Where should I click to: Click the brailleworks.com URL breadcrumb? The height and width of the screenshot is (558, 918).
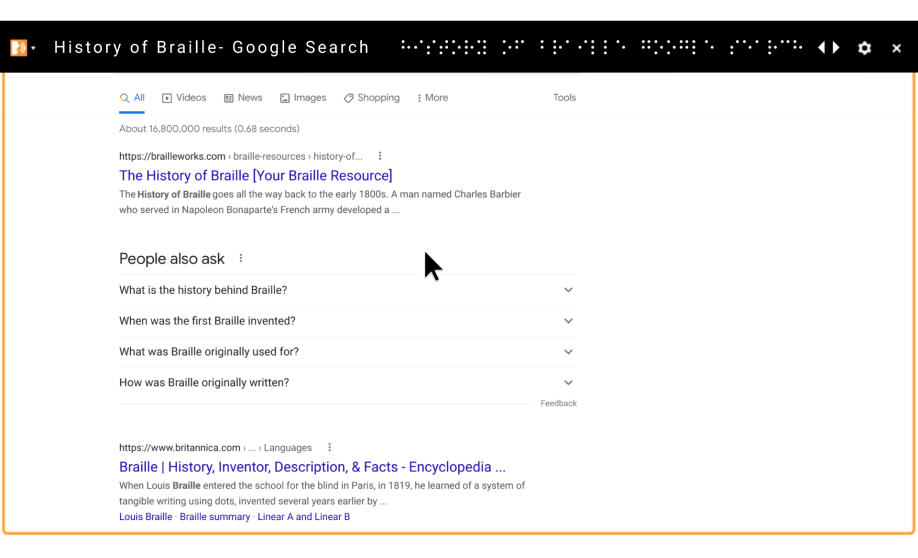tap(241, 156)
